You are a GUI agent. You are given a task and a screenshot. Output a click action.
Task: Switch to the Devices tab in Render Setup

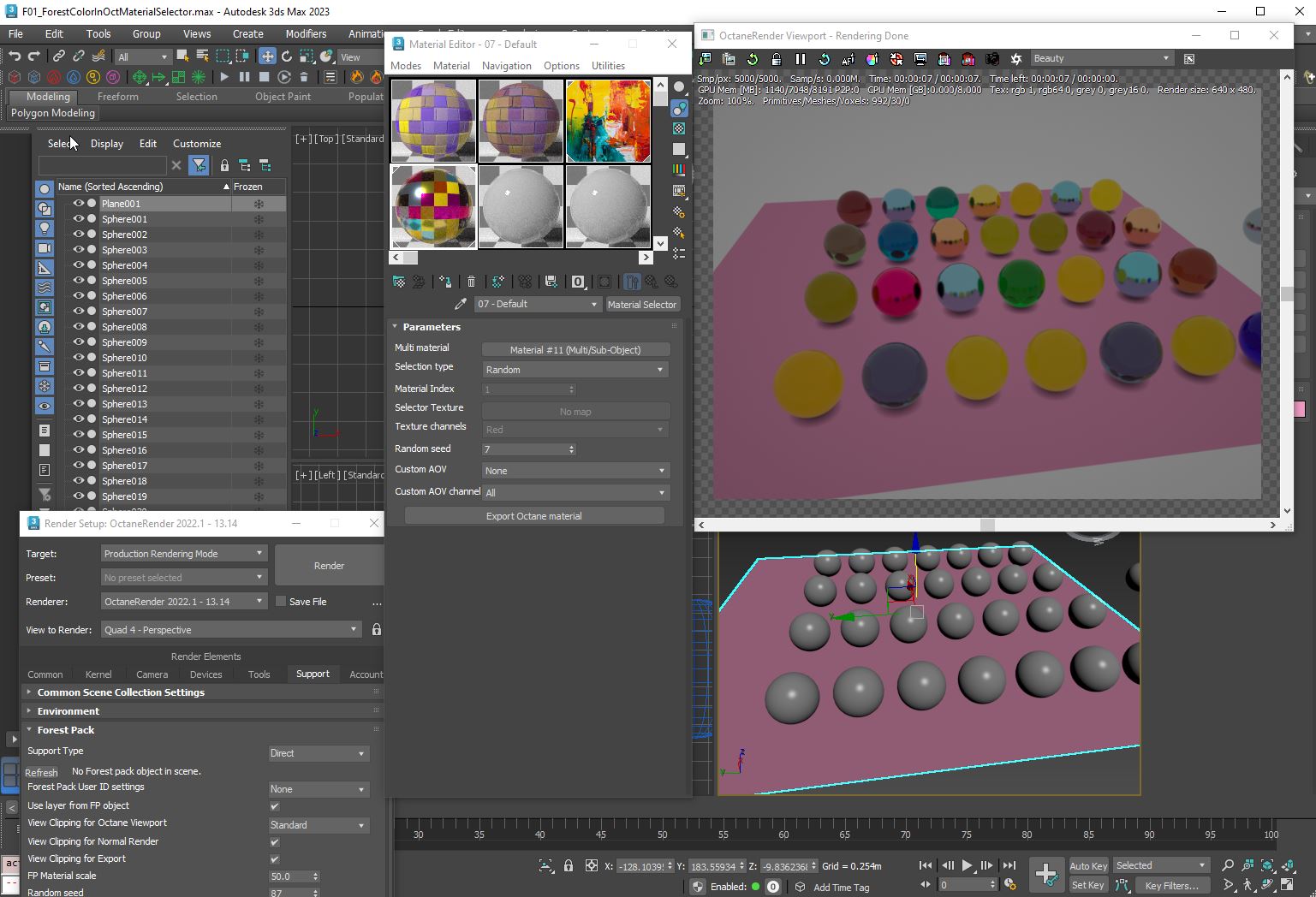point(205,674)
